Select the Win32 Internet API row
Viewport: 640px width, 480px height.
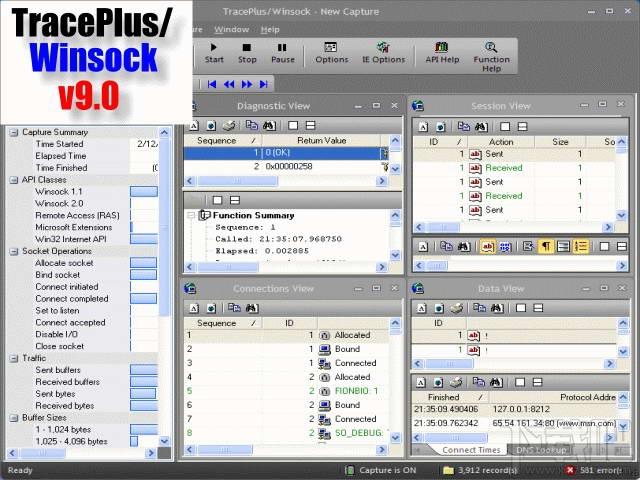[83, 239]
